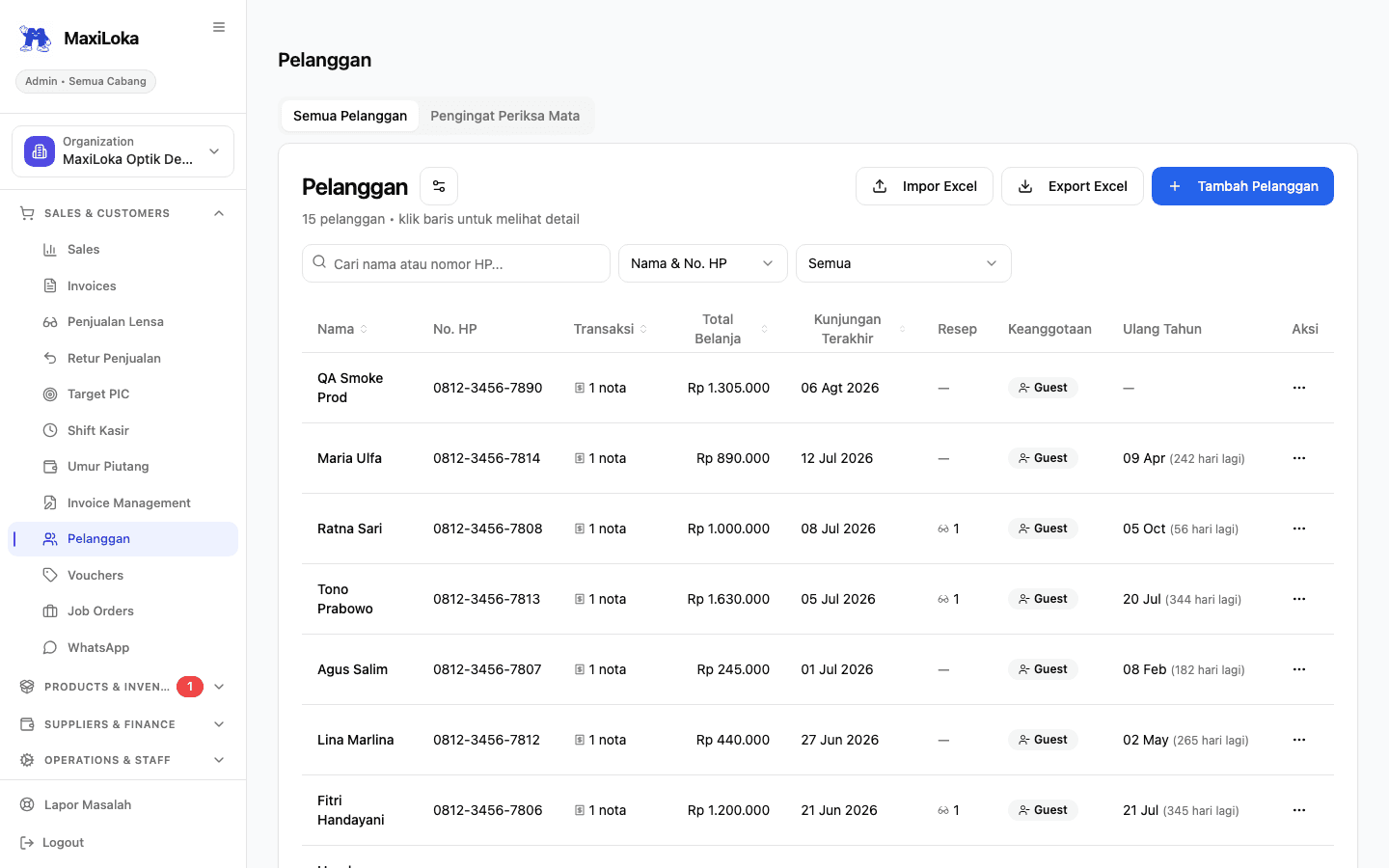Screen dimensions: 1389x868
Task: Click the Job Orders briefcase icon
Action: (x=50, y=611)
